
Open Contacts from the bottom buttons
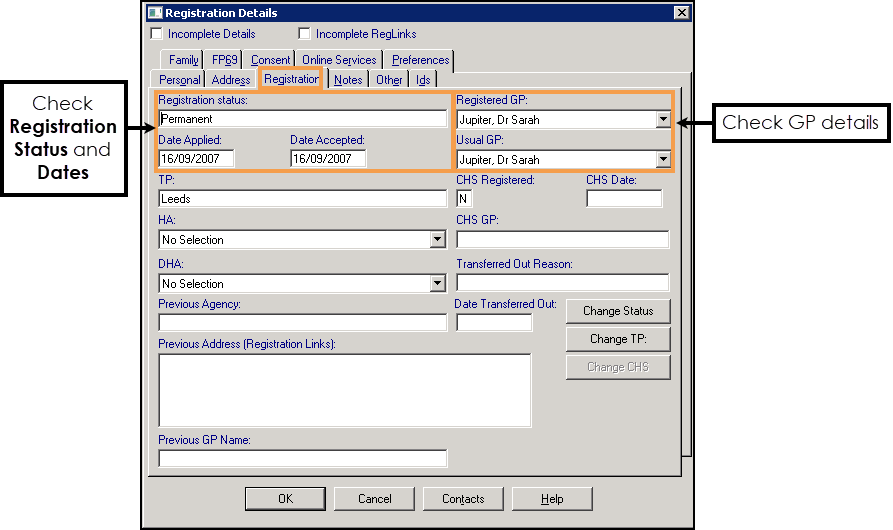pyautogui.click(x=463, y=499)
